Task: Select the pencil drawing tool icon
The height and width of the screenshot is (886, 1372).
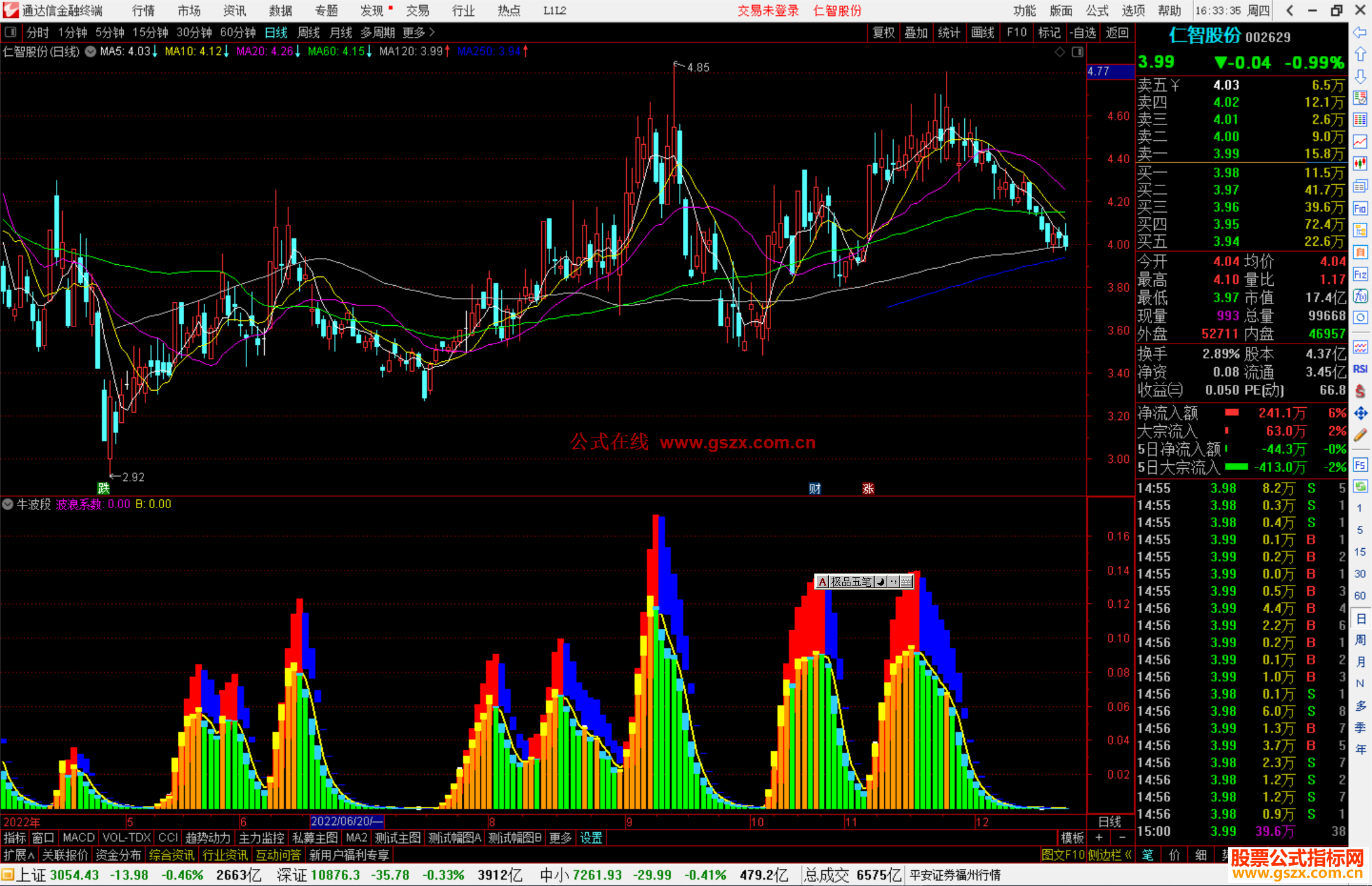Action: [x=1360, y=435]
